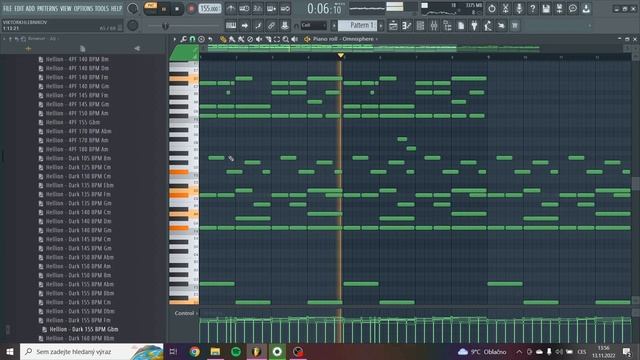Click the Close all windows toolbar icon
The width and height of the screenshot is (640, 360).
click(x=515, y=26)
